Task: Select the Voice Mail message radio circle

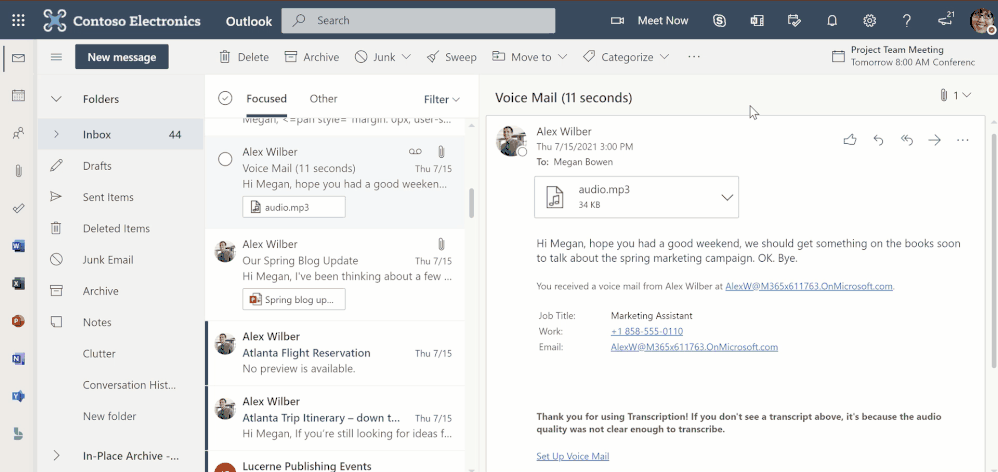Action: coord(225,160)
